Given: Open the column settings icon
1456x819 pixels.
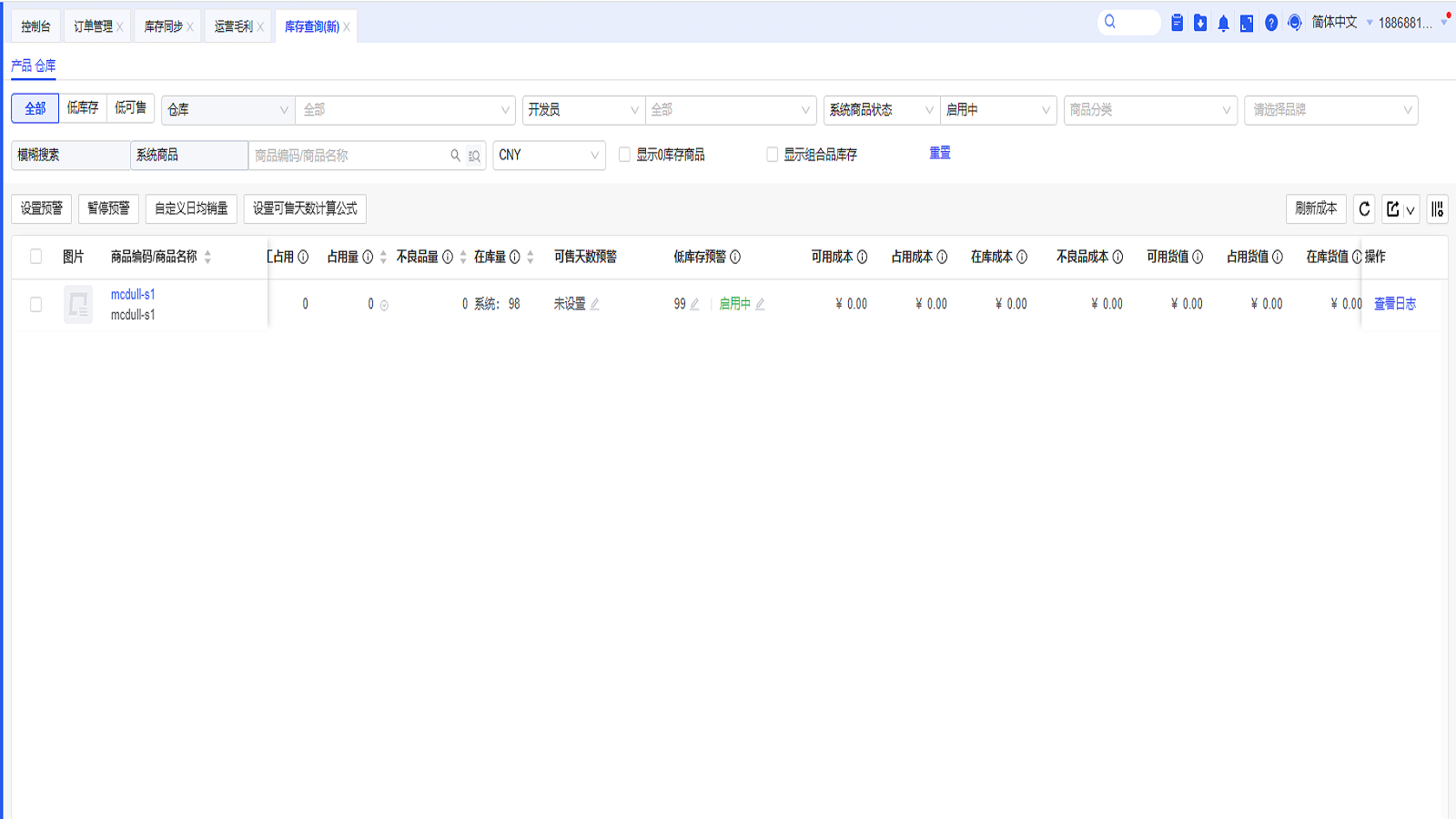Looking at the screenshot, I should [x=1437, y=209].
